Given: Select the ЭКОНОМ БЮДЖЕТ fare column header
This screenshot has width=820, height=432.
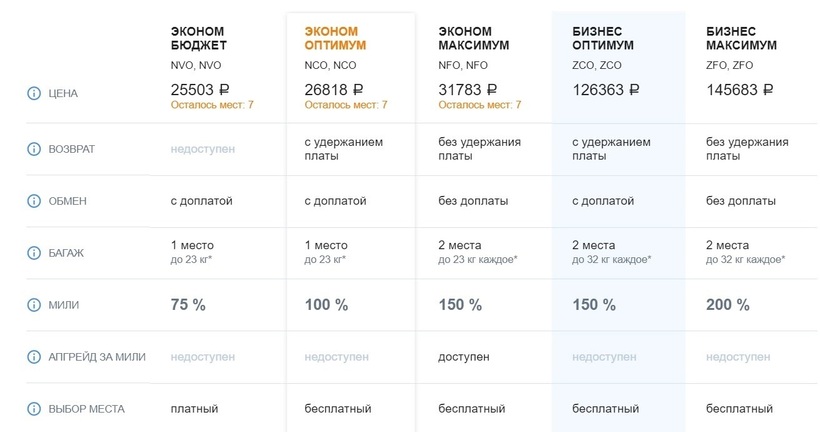Looking at the screenshot, I should (199, 38).
